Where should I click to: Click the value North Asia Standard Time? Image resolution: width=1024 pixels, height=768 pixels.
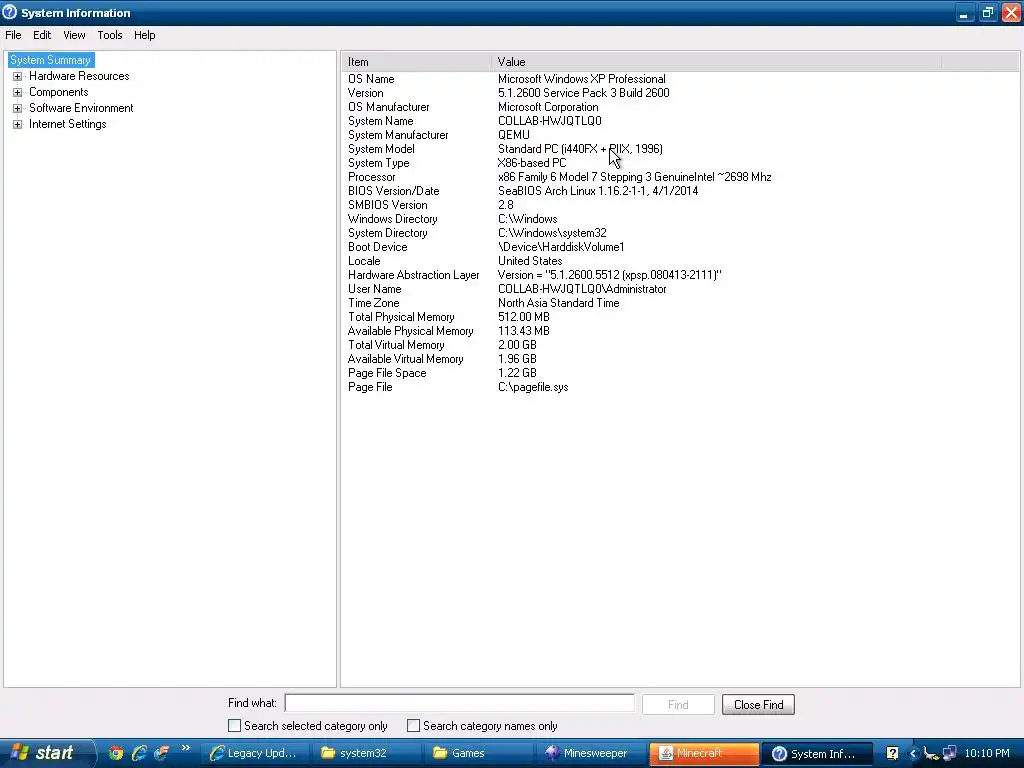point(558,303)
